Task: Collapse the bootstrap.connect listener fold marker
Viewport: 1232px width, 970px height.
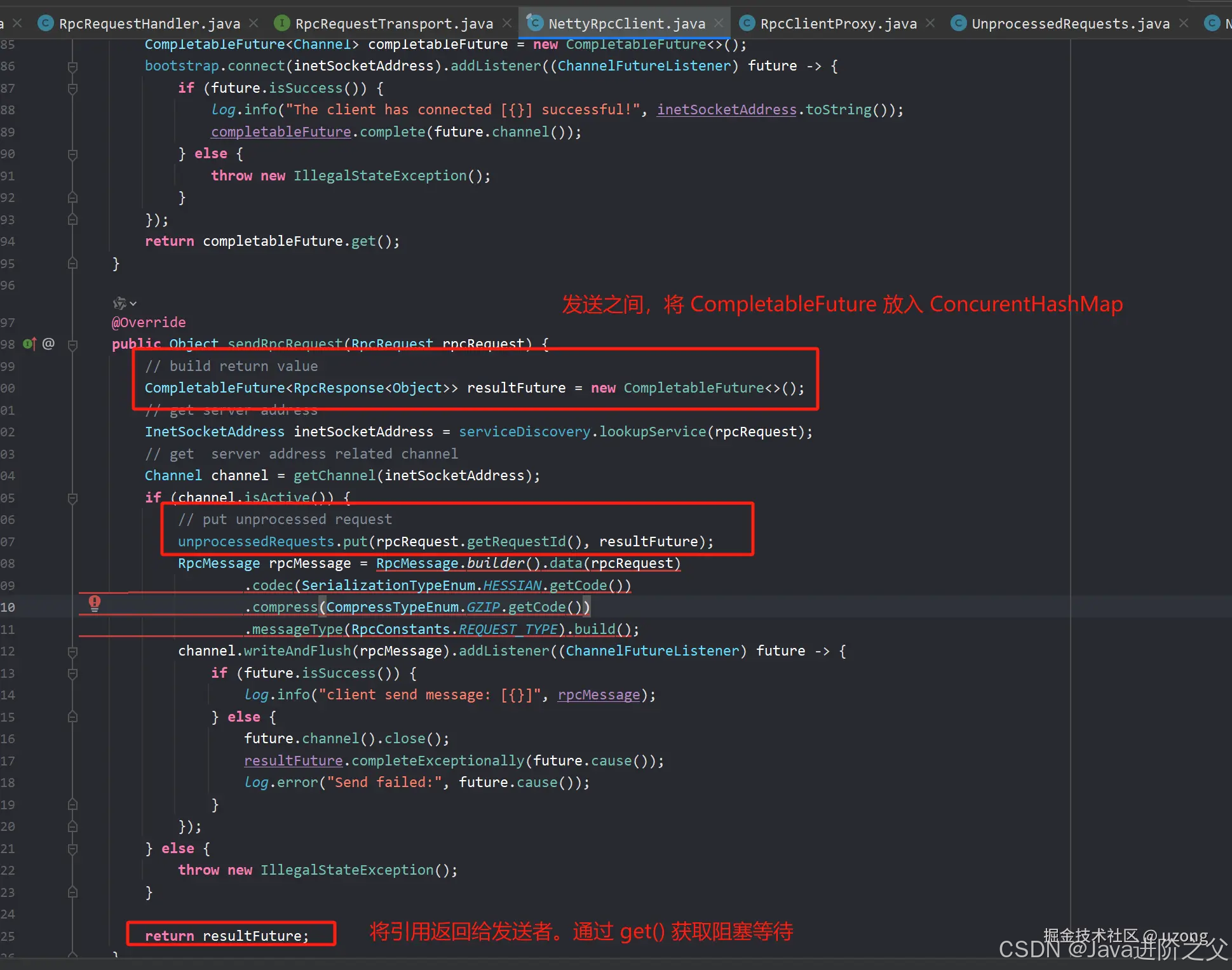Action: (72, 67)
